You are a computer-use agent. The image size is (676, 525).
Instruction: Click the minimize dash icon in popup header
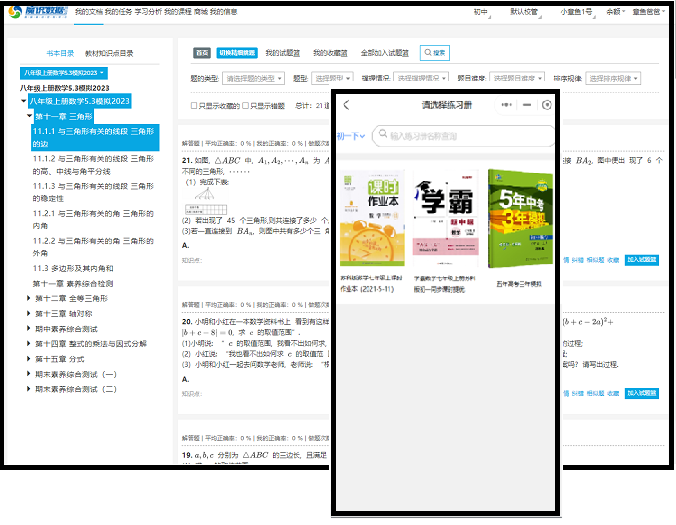point(527,105)
